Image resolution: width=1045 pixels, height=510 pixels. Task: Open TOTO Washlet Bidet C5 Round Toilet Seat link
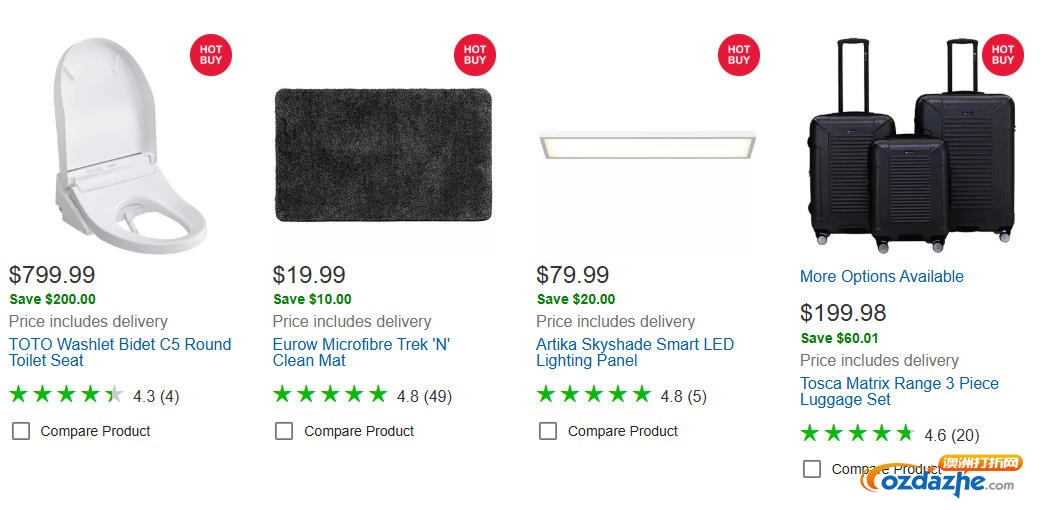(x=120, y=352)
